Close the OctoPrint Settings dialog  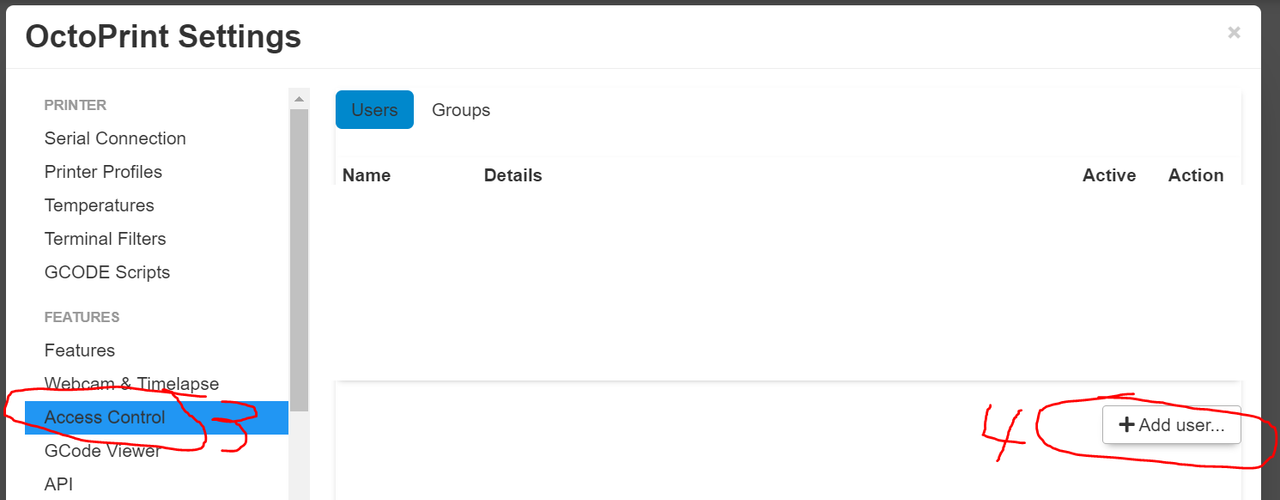tap(1234, 33)
